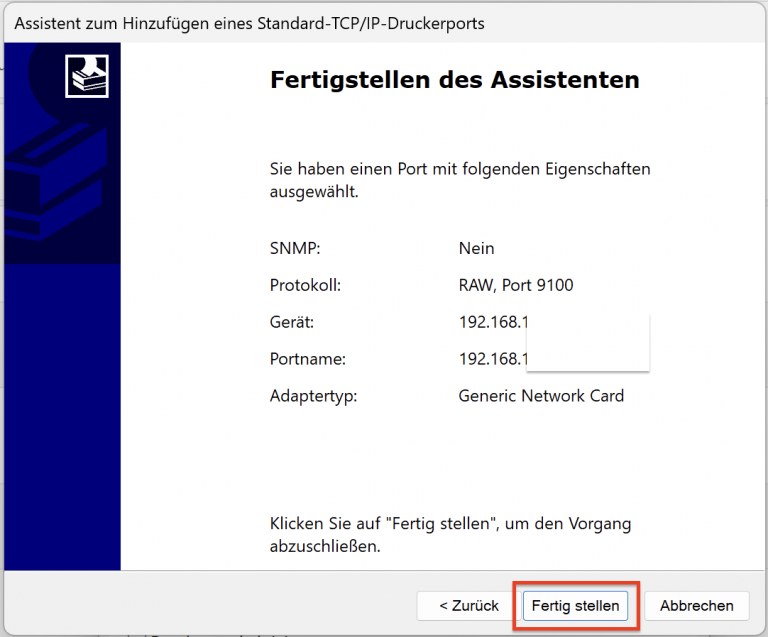Click the Portname IP address value
The height and width of the screenshot is (637, 768).
coord(491,359)
